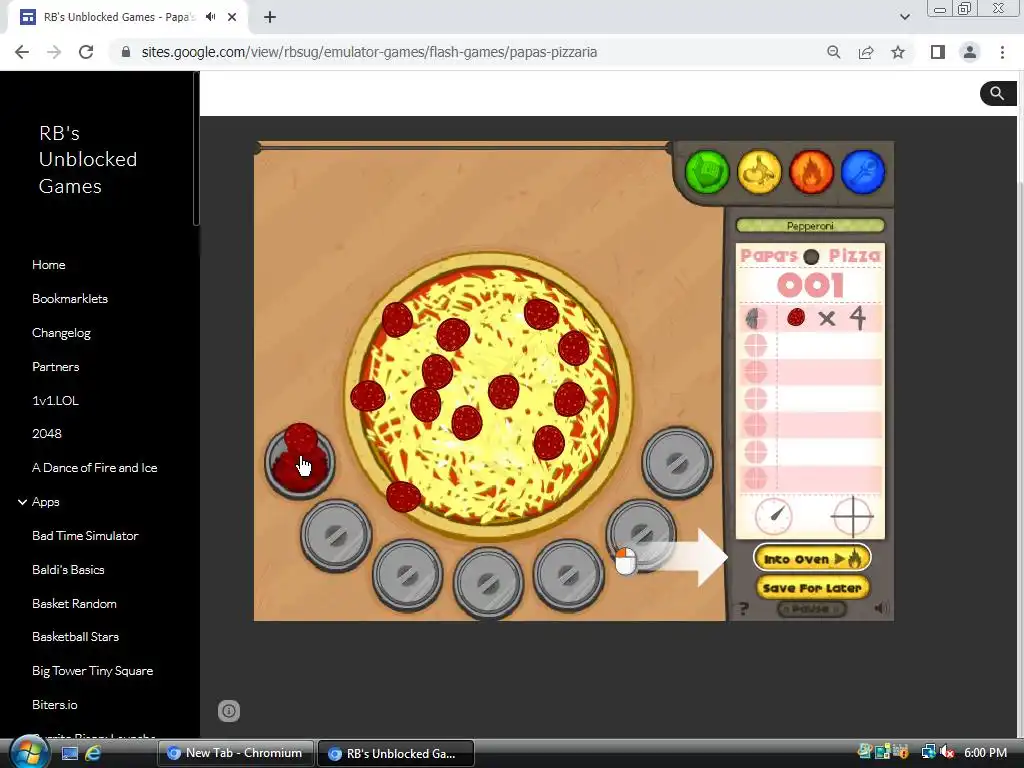Open Biters.io game
Image resolution: width=1024 pixels, height=768 pixels.
55,705
